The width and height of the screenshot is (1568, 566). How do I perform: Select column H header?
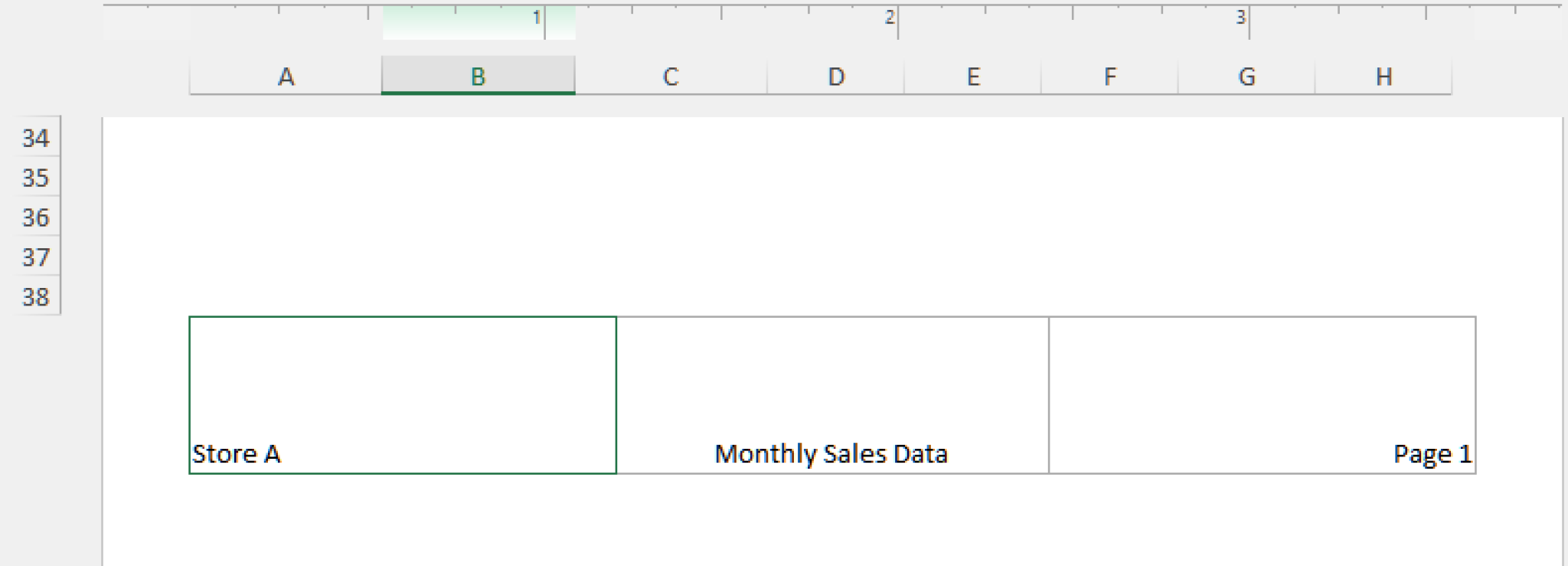1383,74
